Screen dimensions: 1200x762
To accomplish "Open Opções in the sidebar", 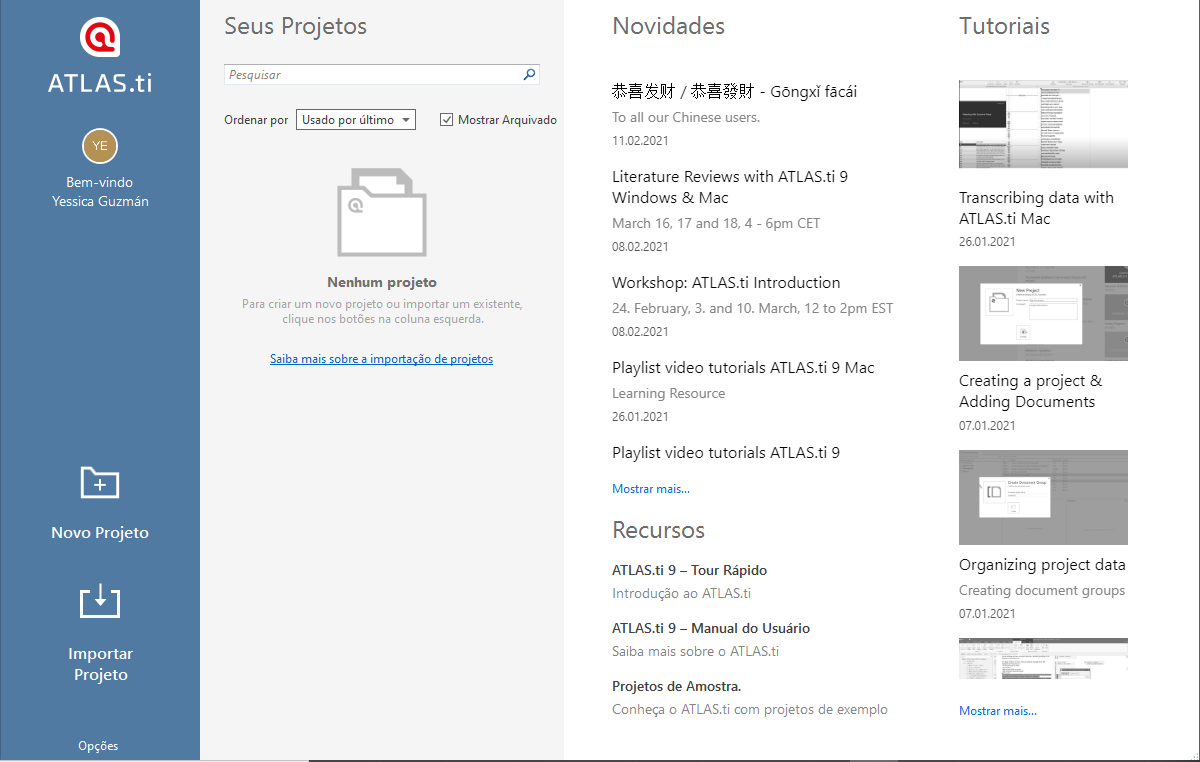I will point(98,745).
